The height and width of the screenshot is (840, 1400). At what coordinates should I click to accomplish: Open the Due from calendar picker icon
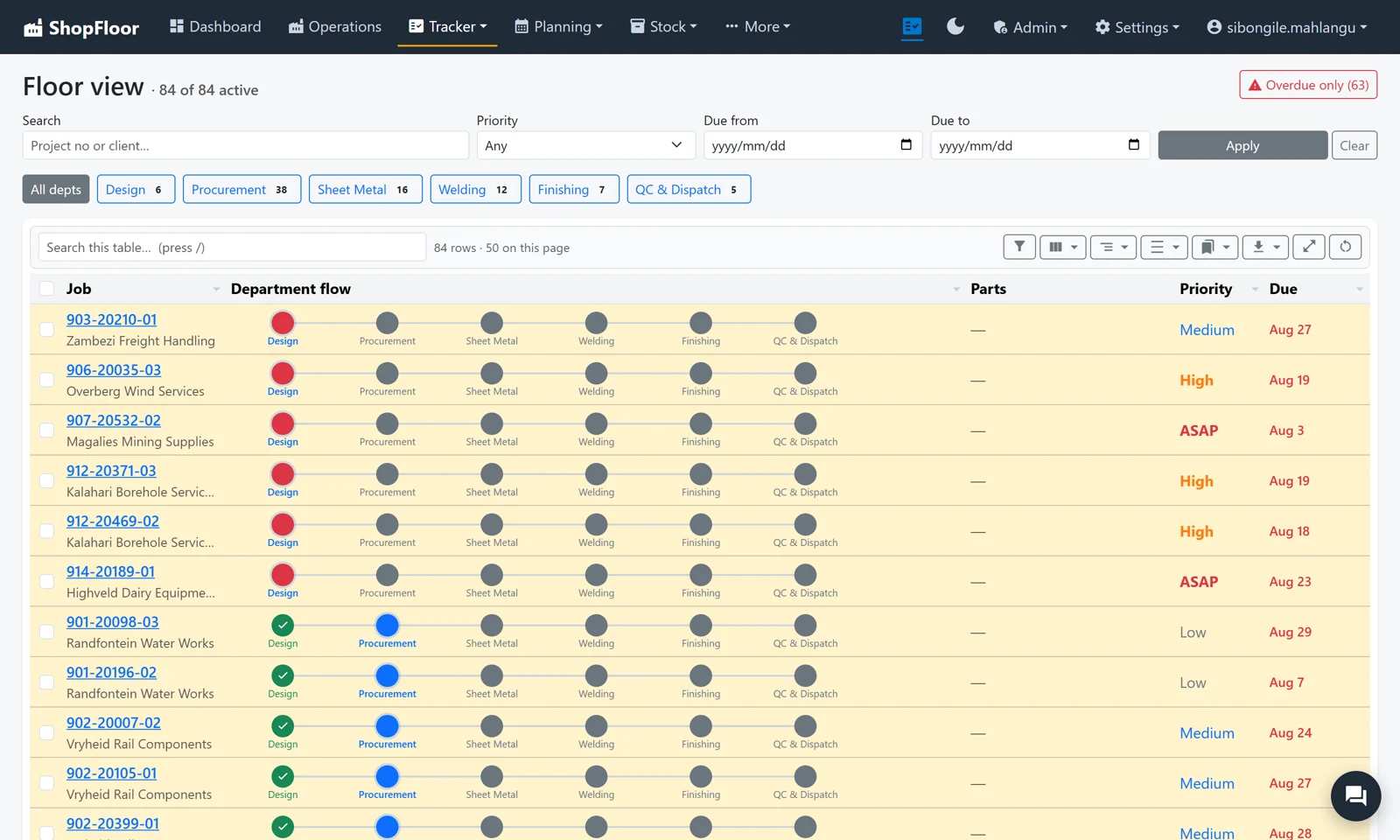(x=906, y=144)
